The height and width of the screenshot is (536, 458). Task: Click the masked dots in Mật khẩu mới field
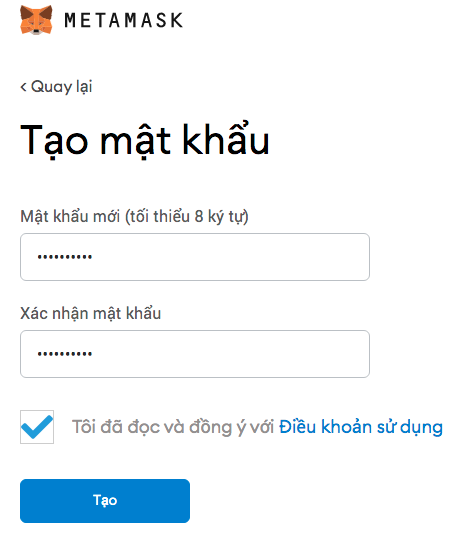pos(65,257)
